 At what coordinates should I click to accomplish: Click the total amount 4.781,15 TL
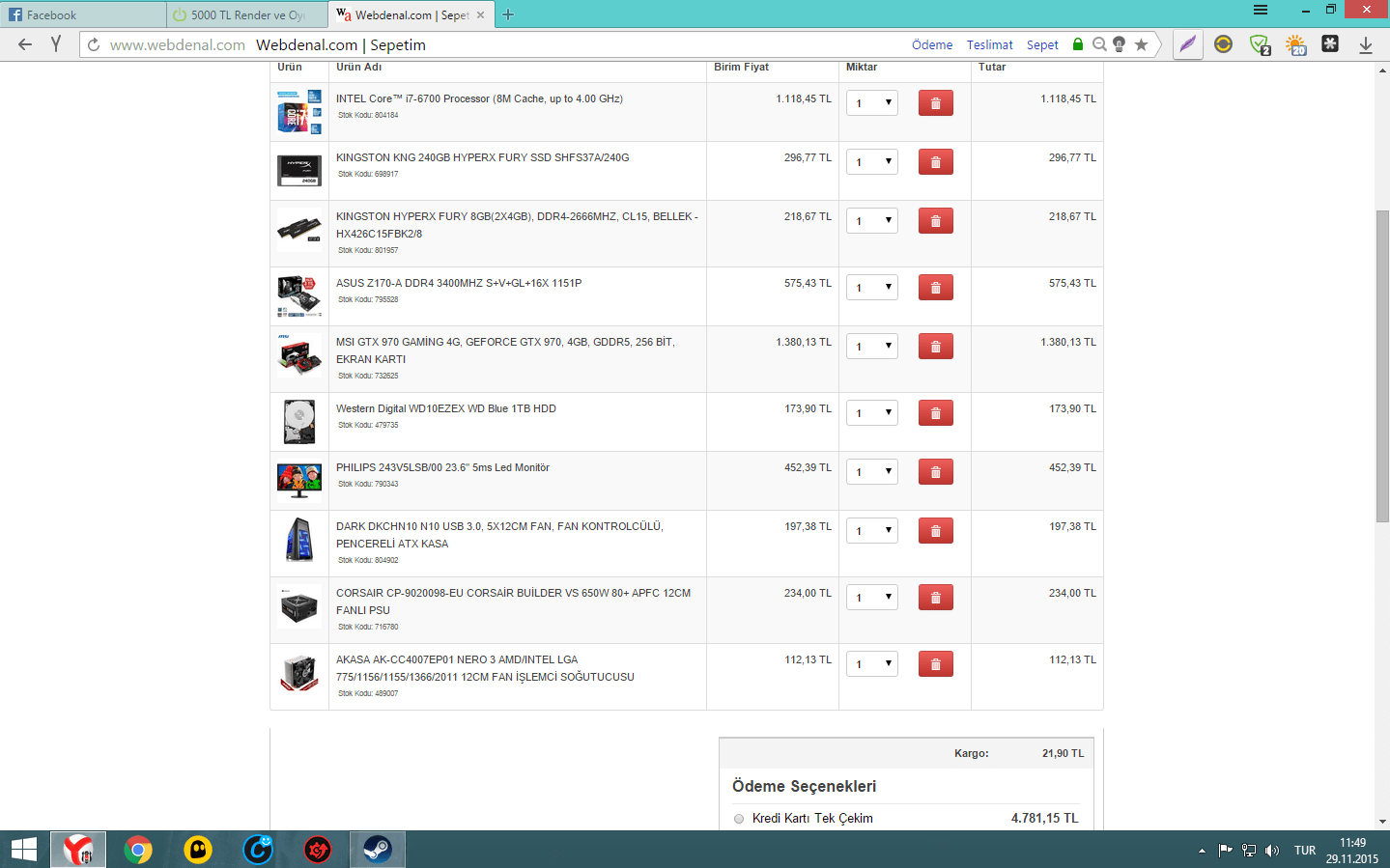coord(1045,819)
